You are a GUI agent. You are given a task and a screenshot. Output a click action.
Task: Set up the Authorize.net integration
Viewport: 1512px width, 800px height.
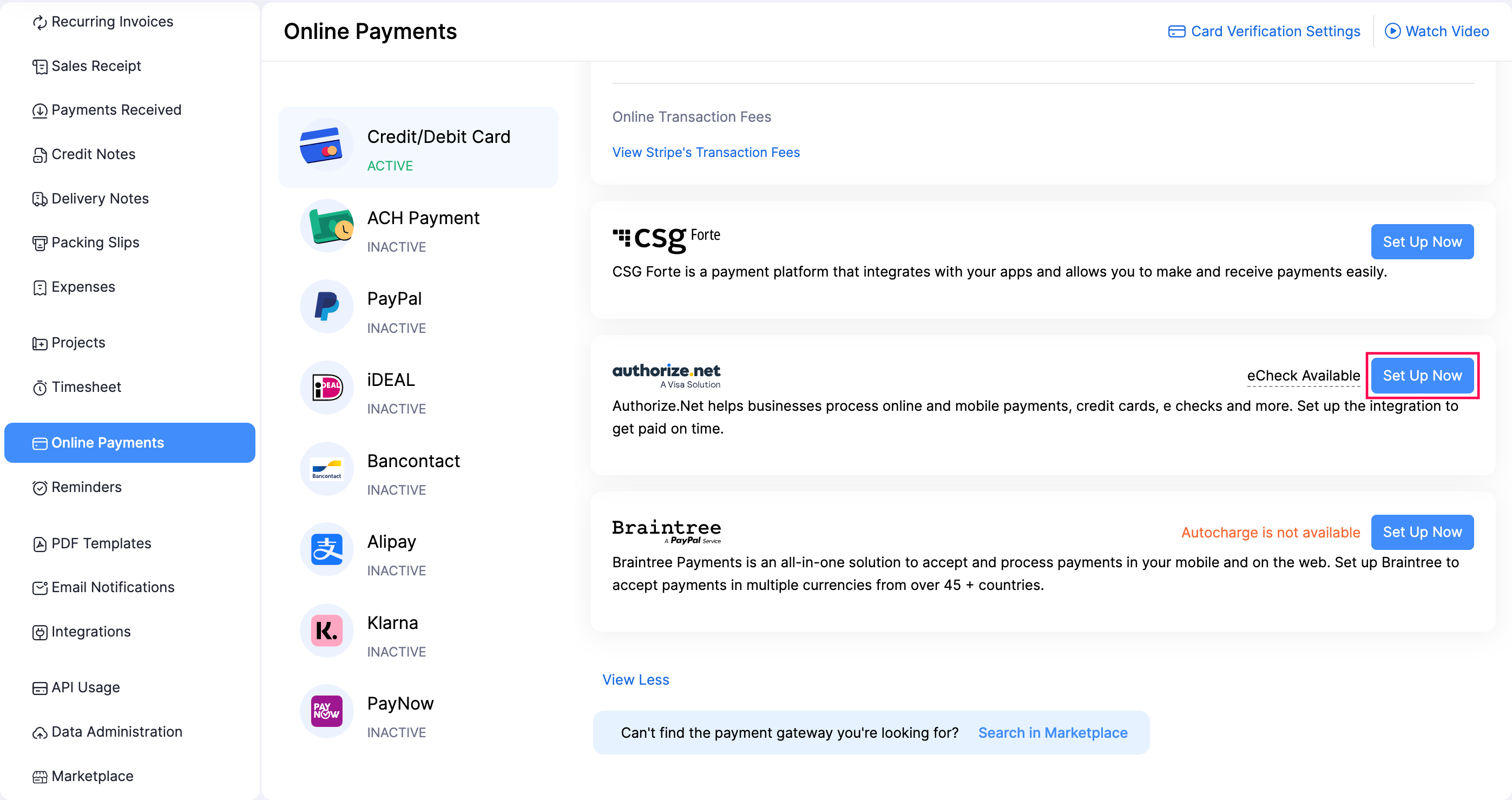tap(1422, 376)
